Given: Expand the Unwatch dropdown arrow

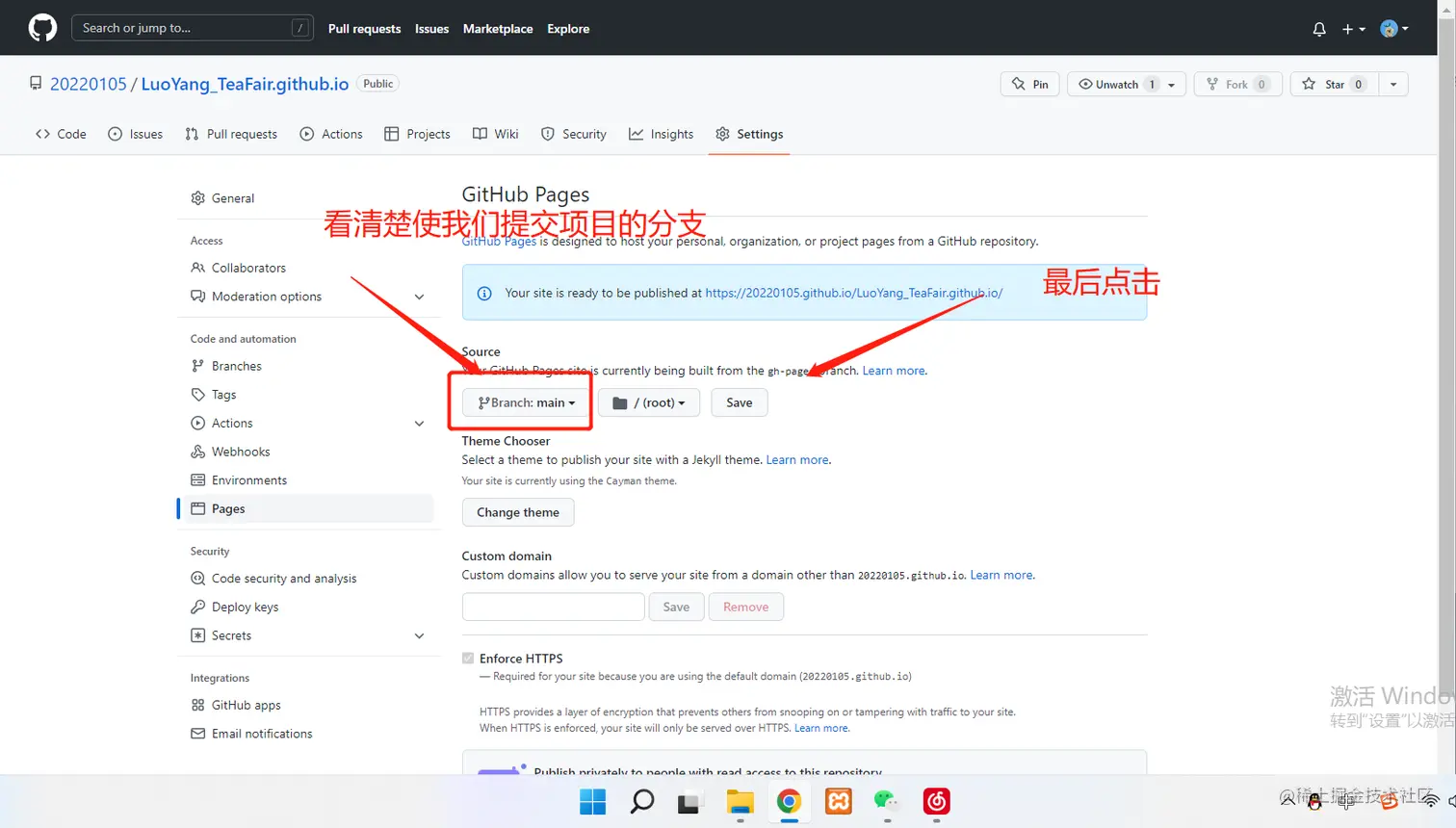Looking at the screenshot, I should [1172, 85].
